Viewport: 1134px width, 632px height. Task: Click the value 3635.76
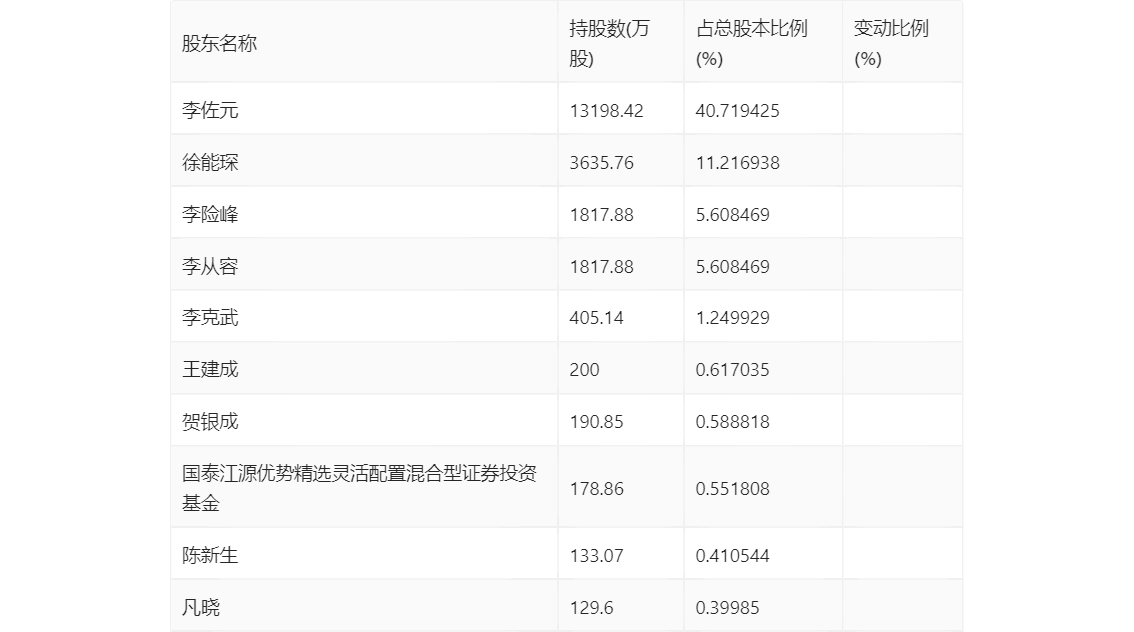tap(601, 163)
